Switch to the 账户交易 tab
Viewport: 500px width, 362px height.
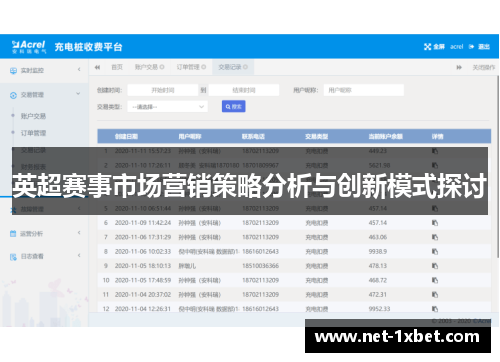coord(146,67)
